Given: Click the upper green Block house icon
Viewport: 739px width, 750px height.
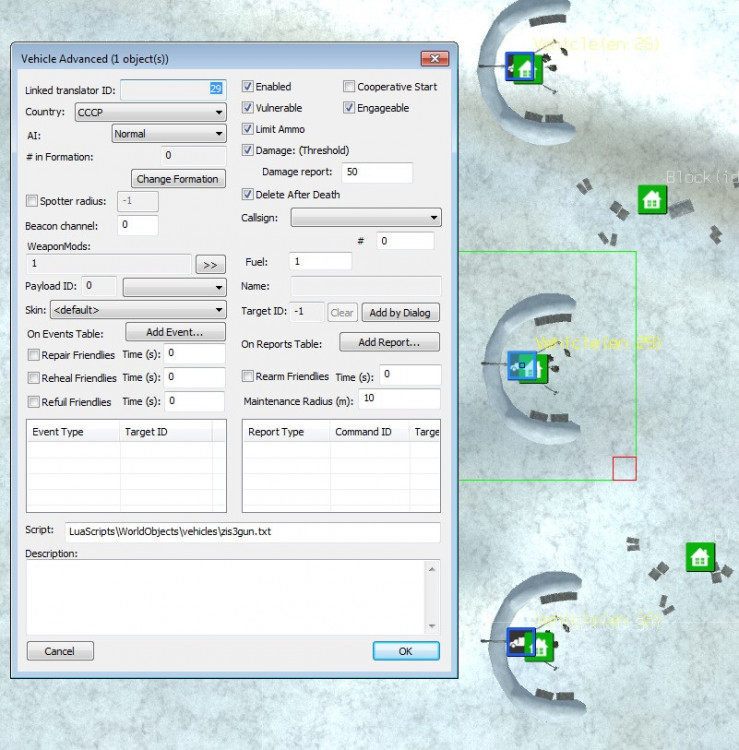Looking at the screenshot, I should click(x=652, y=199).
